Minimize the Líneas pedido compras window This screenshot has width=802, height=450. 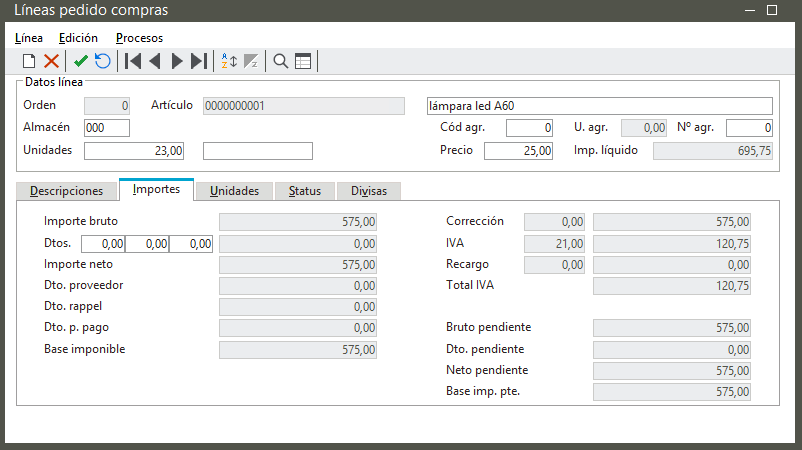(750, 10)
